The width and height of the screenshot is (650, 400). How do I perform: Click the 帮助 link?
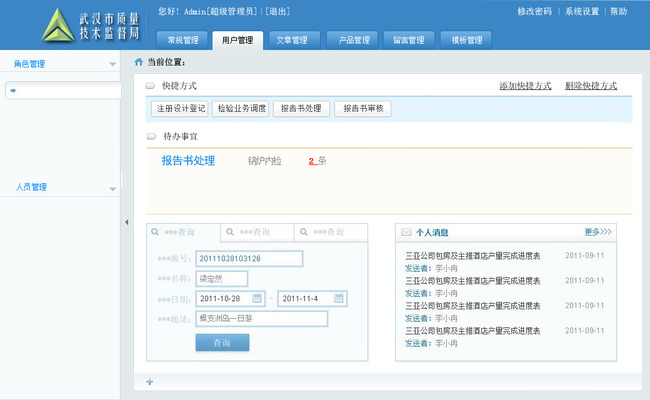618,12
